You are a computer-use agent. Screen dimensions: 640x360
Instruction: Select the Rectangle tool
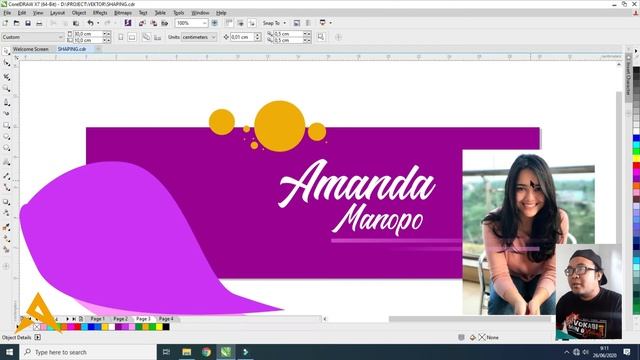click(7, 125)
